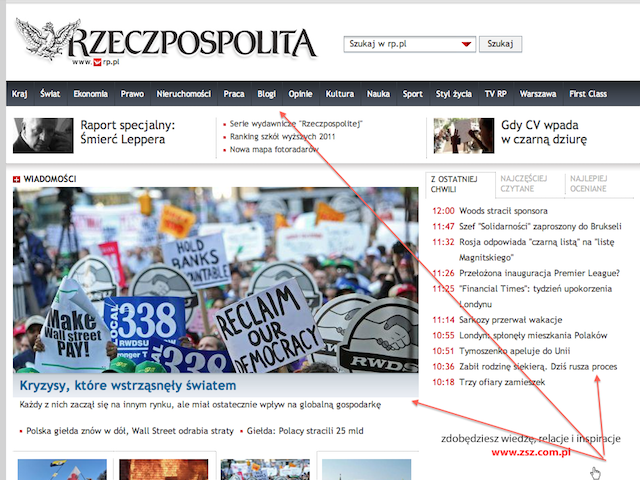Viewport: 640px width, 480px height.
Task: Open the flag photo thumbnail below the news
Action: (x=62, y=469)
